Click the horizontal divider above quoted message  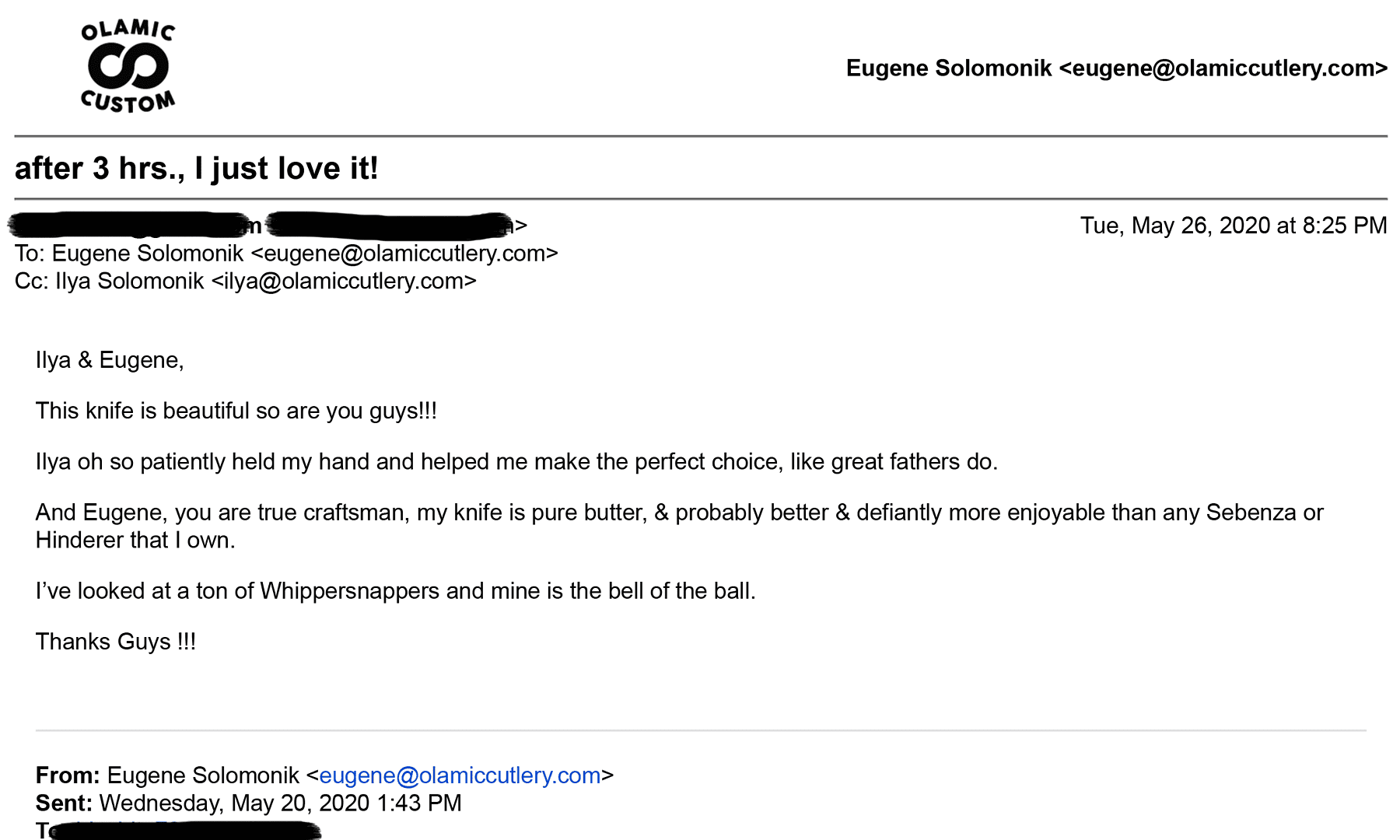[x=701, y=730]
